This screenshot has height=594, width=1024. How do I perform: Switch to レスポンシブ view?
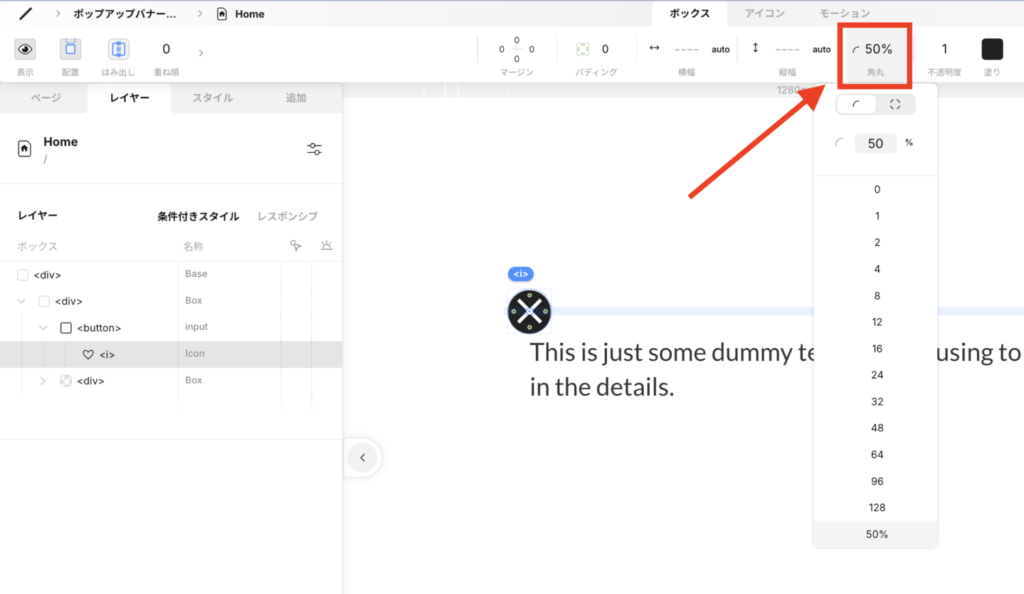[x=287, y=216]
